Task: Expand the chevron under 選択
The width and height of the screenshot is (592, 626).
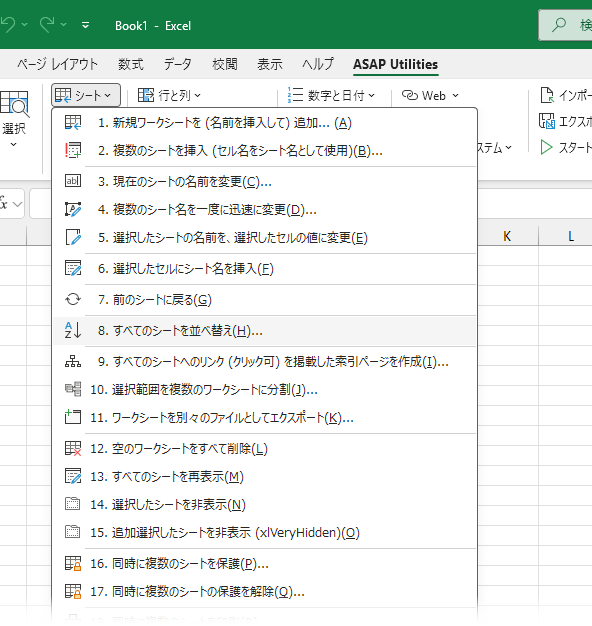Action: (14, 144)
